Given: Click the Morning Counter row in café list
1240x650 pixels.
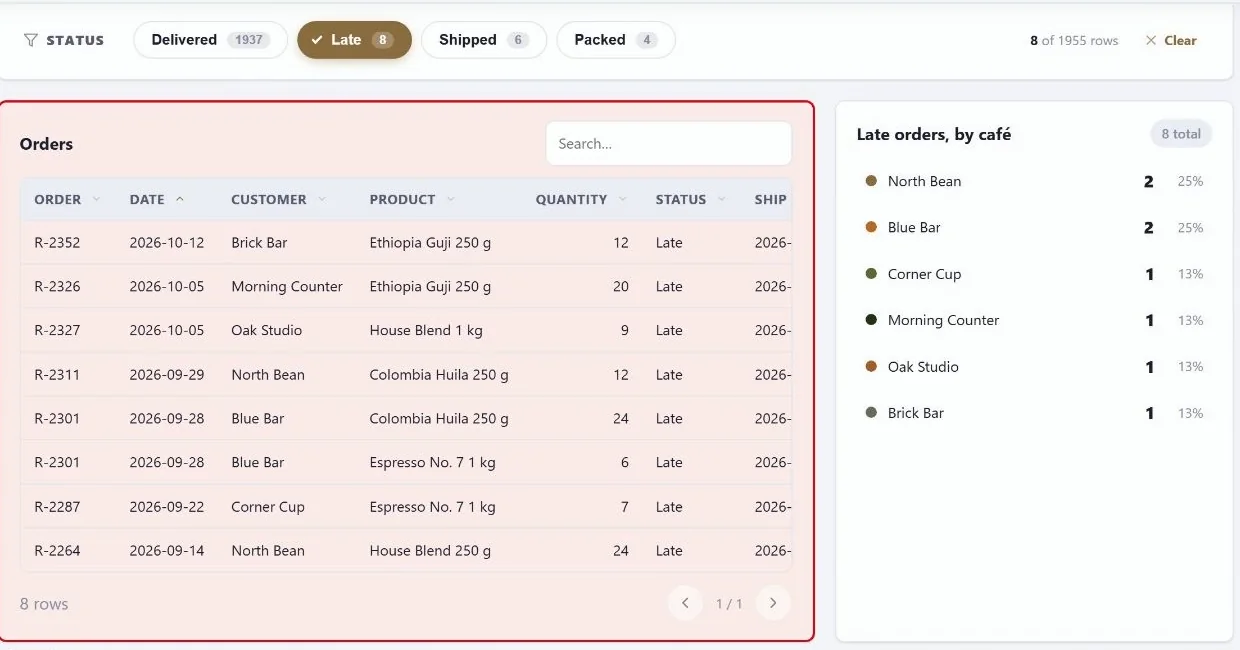Looking at the screenshot, I should (1034, 320).
